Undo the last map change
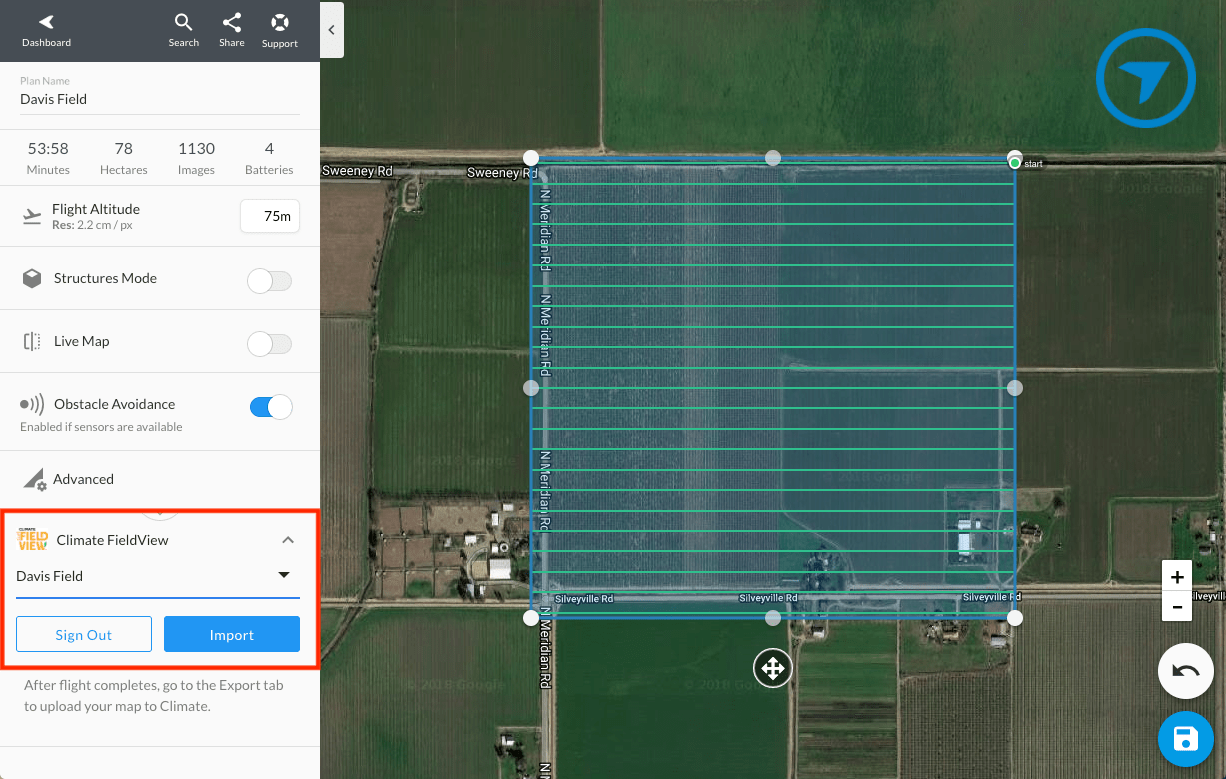The image size is (1226, 779). [1185, 671]
